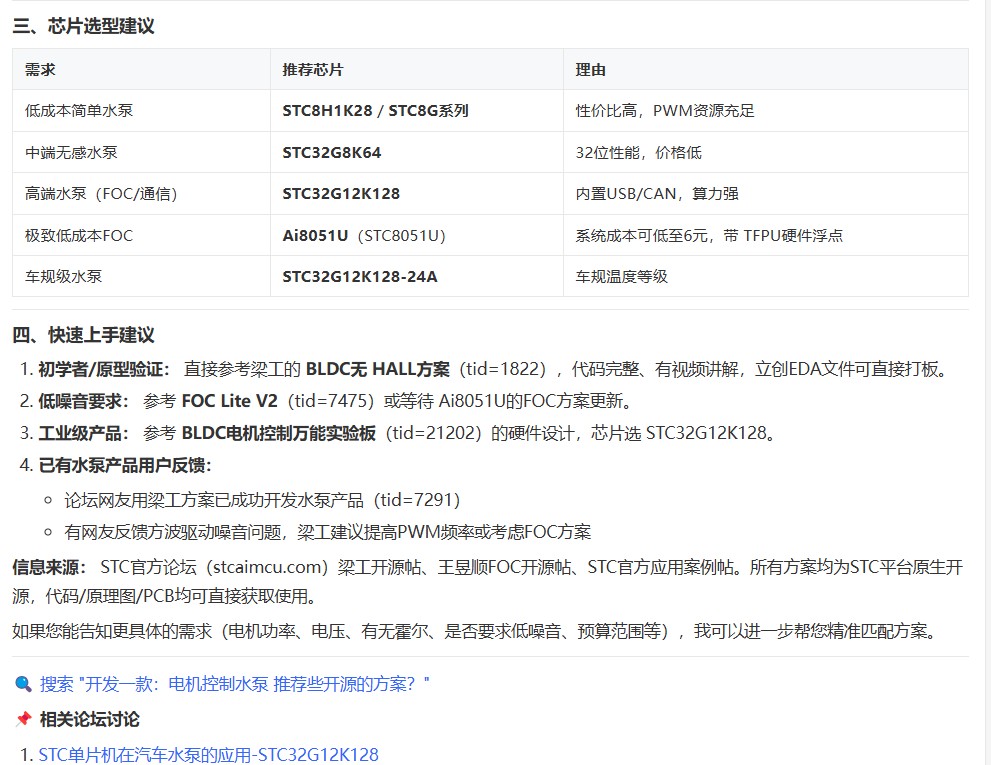The width and height of the screenshot is (991, 765).
Task: Click the red pushpin icon
Action: tap(23, 719)
